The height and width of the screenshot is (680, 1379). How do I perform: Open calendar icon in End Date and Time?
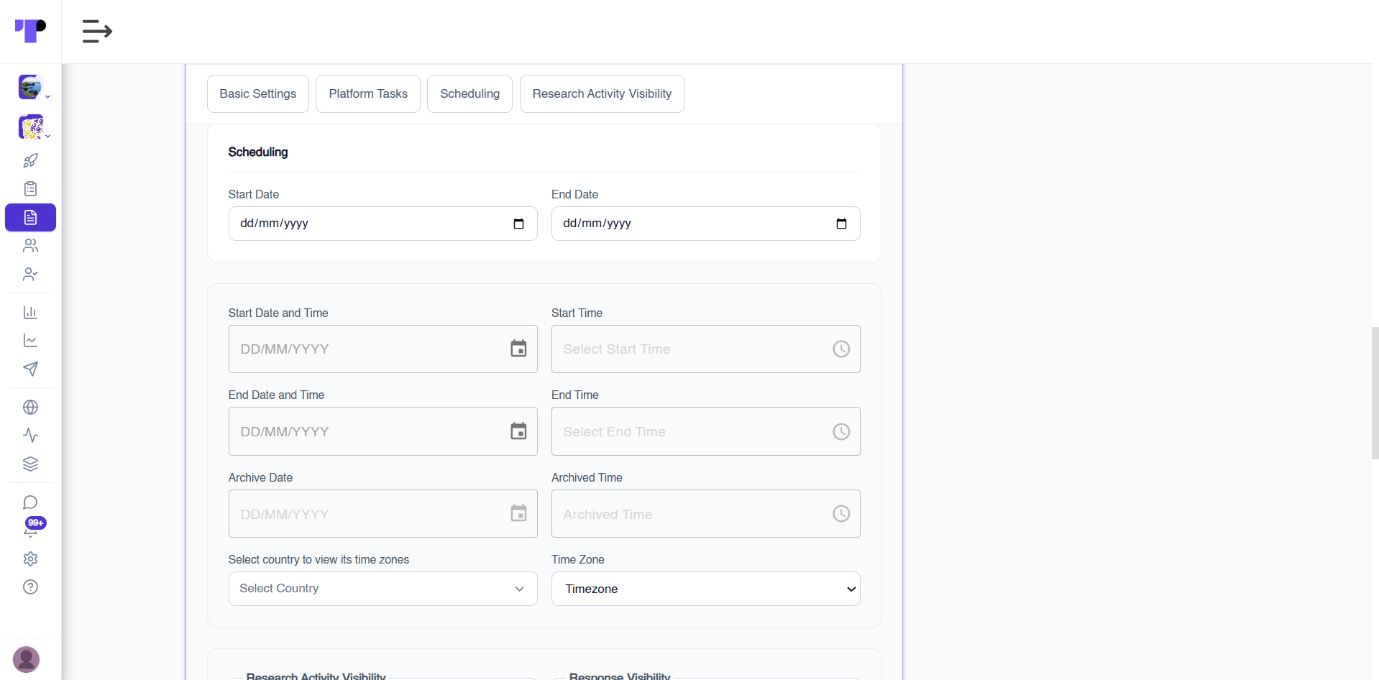[x=518, y=431]
